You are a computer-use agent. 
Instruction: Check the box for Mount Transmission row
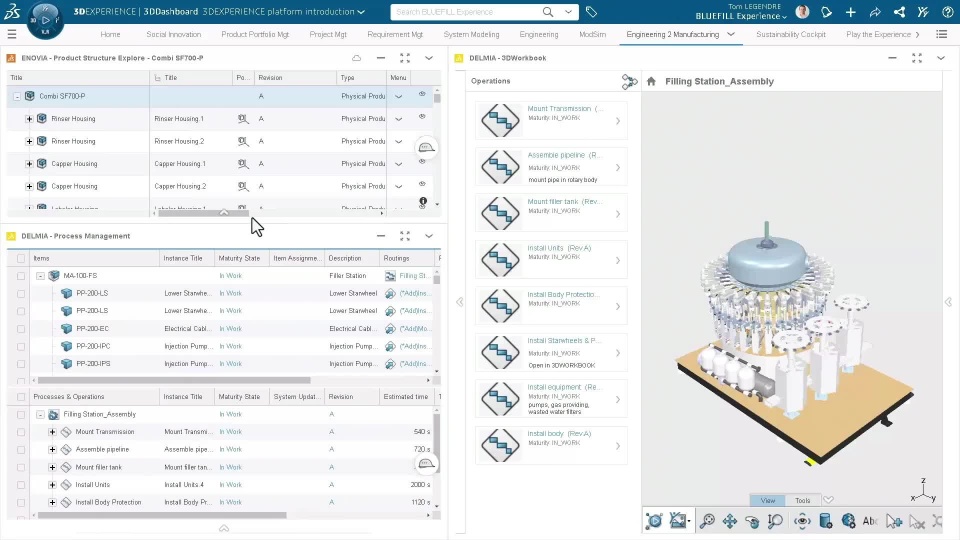(21, 432)
